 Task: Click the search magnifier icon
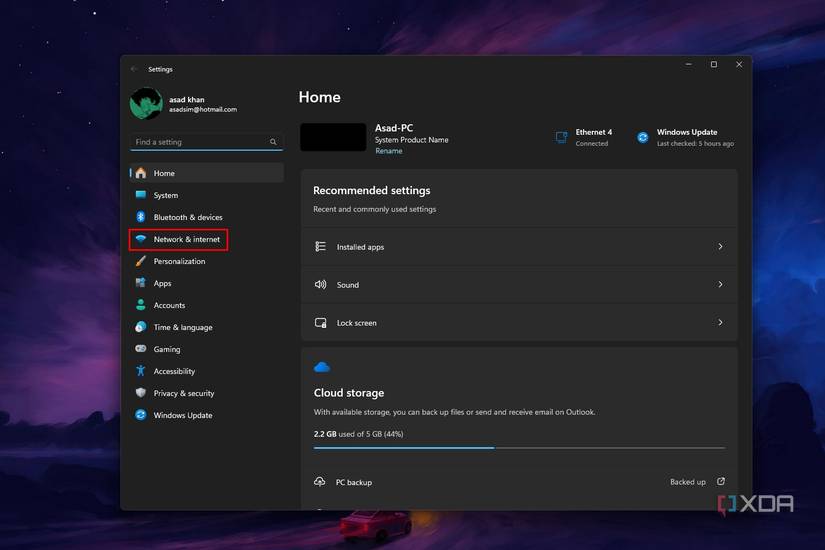pyautogui.click(x=273, y=142)
